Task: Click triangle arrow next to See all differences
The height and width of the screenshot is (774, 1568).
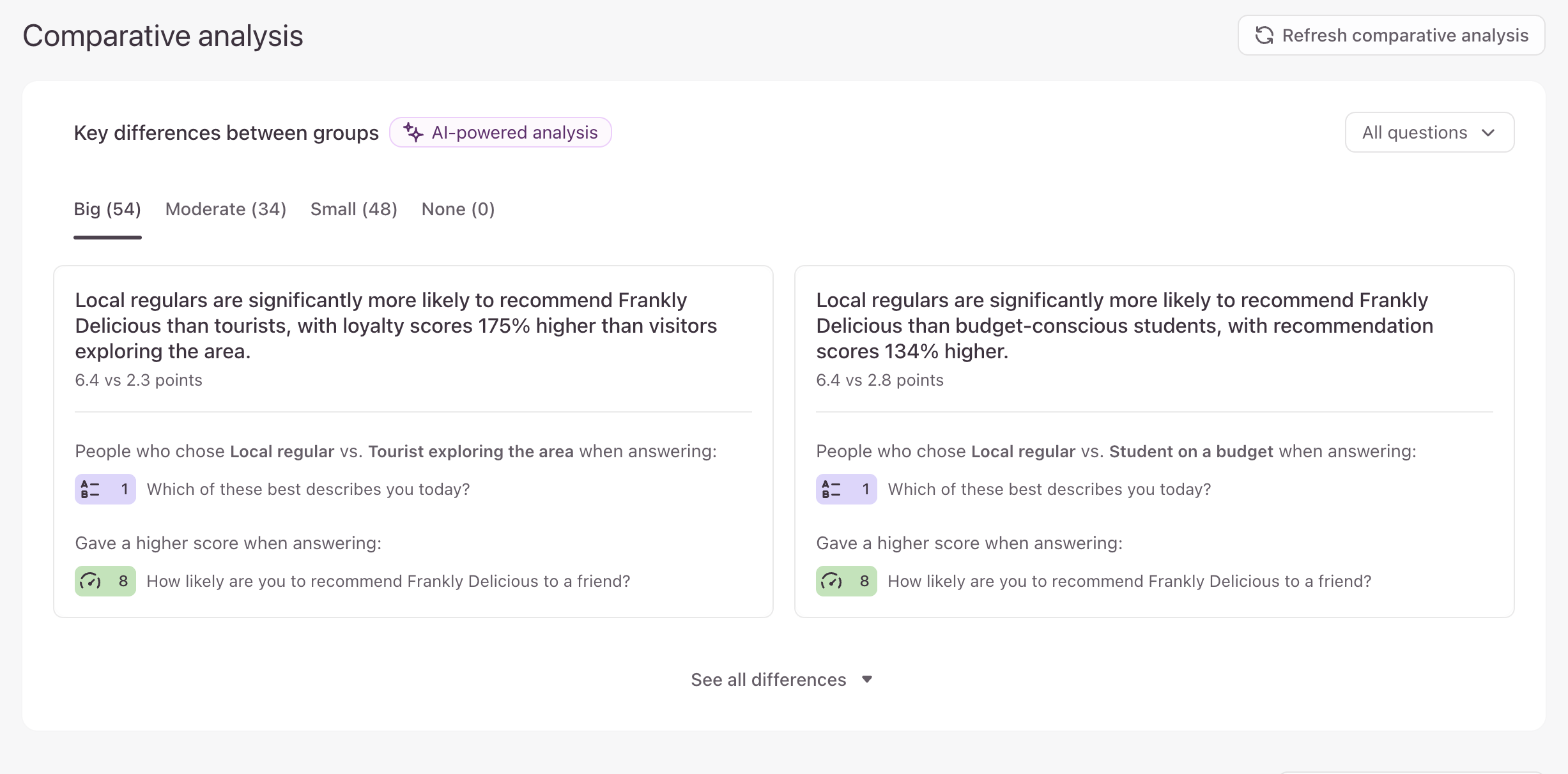Action: [867, 679]
